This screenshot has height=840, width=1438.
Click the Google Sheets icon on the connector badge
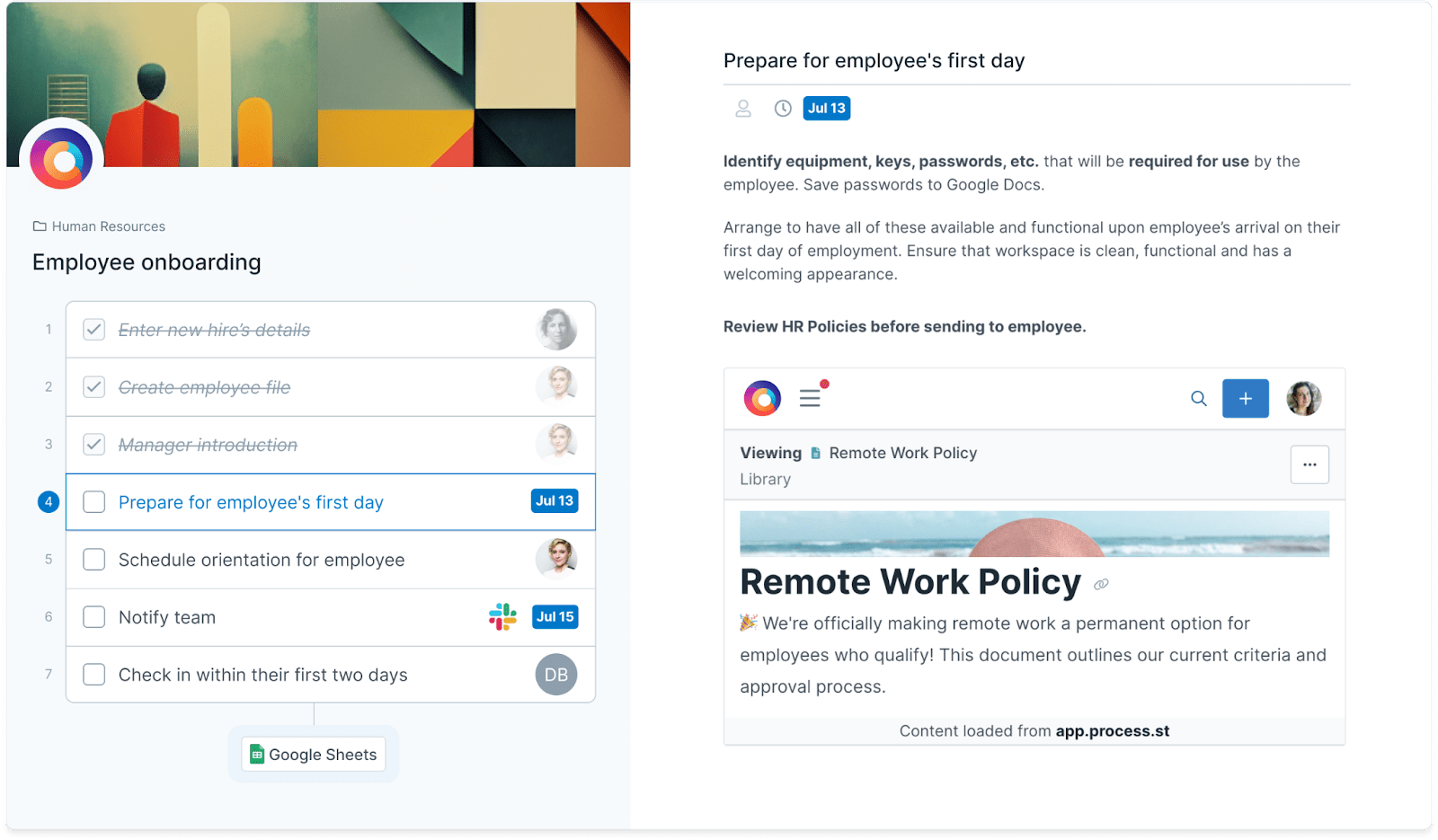pyautogui.click(x=257, y=755)
